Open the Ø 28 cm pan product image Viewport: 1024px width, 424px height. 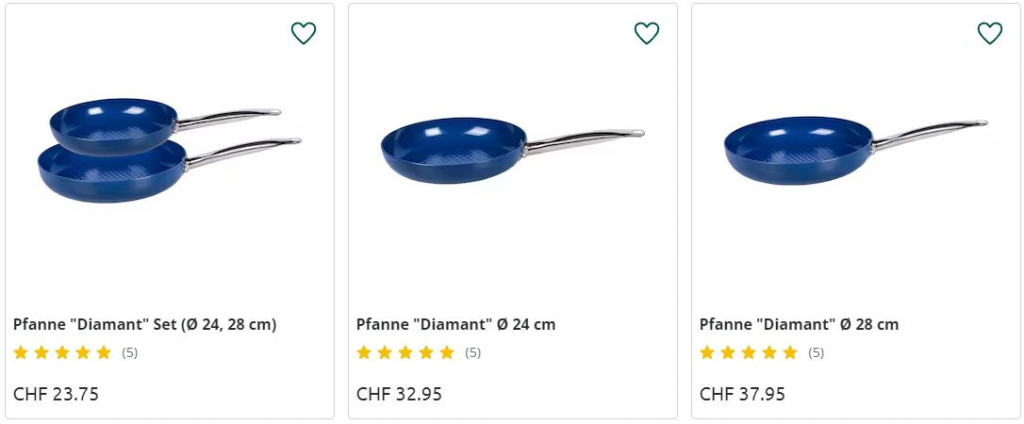coord(798,150)
